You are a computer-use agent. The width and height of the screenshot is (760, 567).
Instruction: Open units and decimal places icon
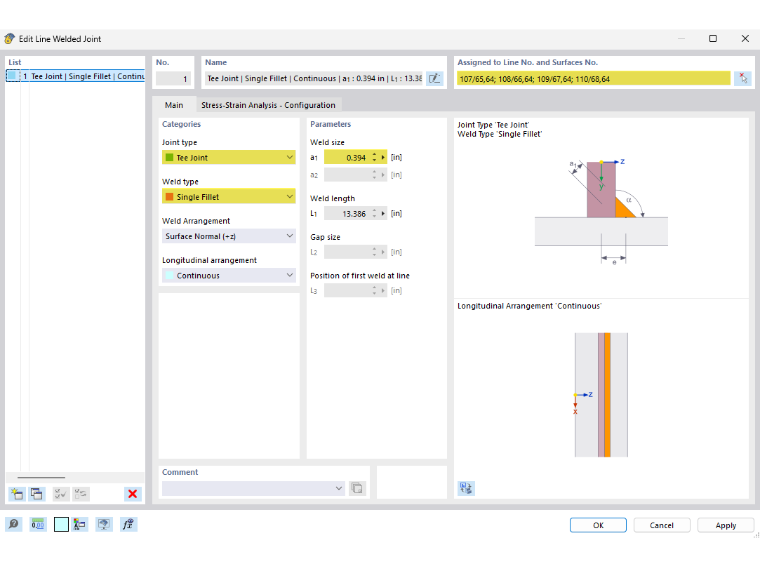[x=38, y=524]
